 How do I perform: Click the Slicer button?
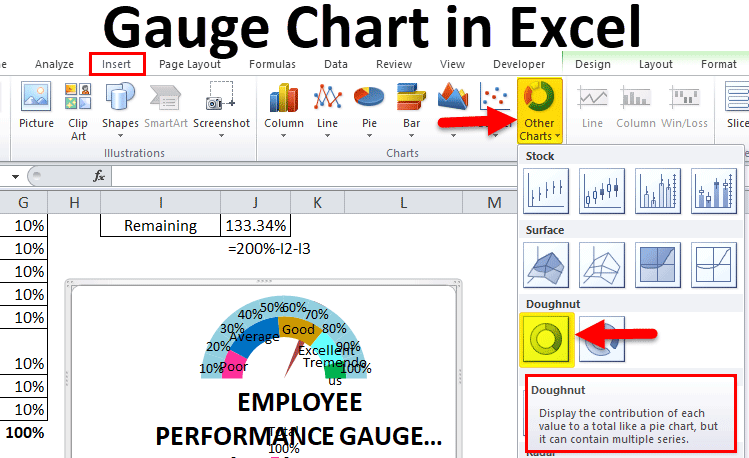point(737,106)
